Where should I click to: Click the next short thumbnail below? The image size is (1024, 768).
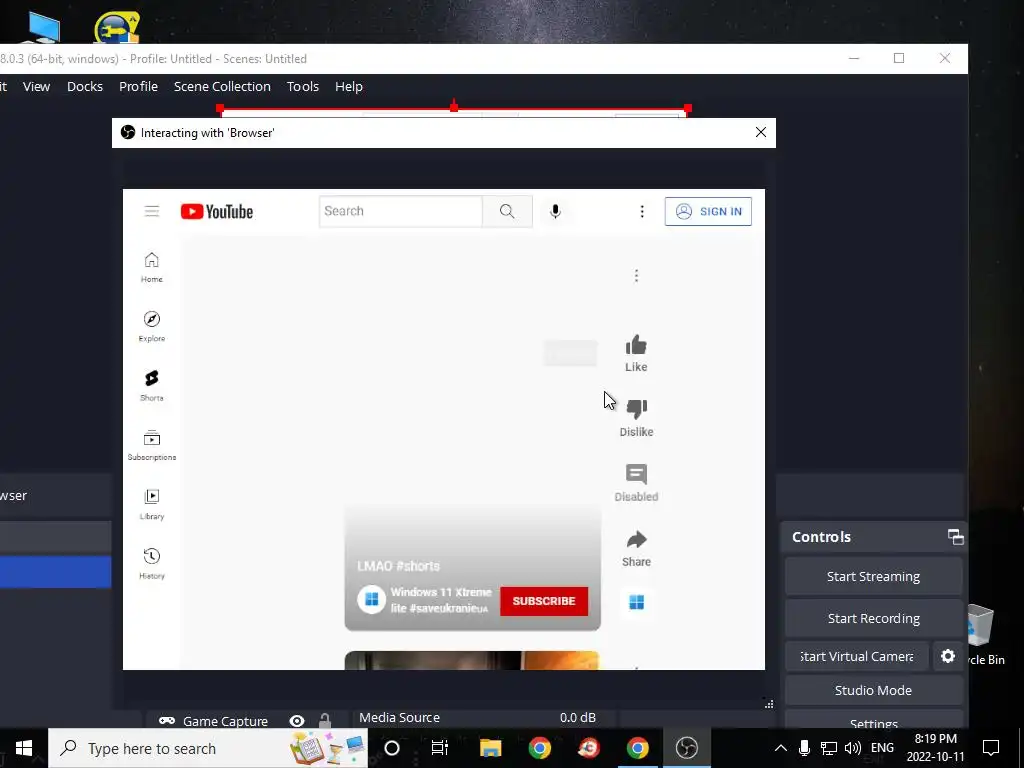coord(472,660)
